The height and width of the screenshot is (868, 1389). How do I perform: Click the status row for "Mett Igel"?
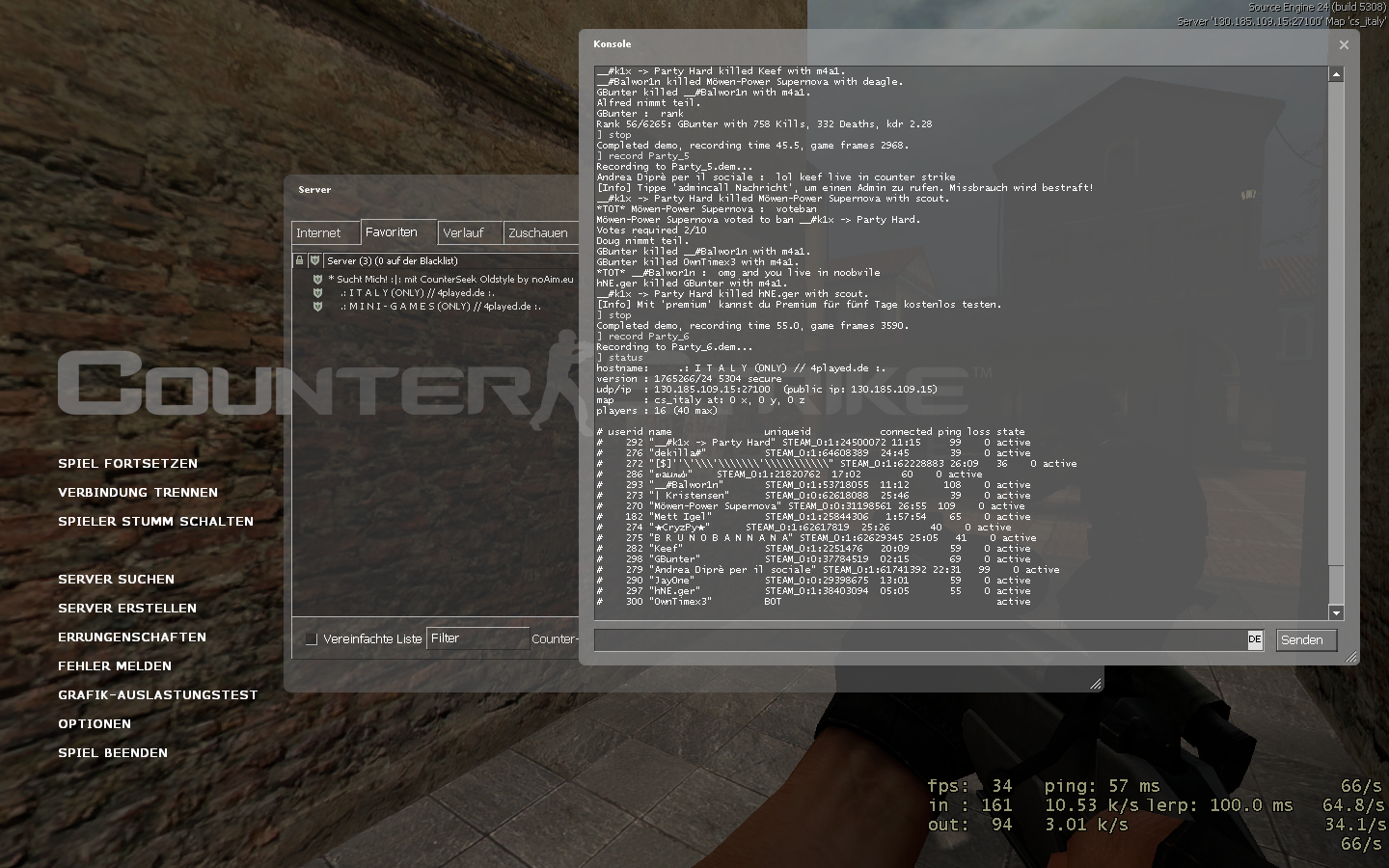pyautogui.click(x=813, y=517)
